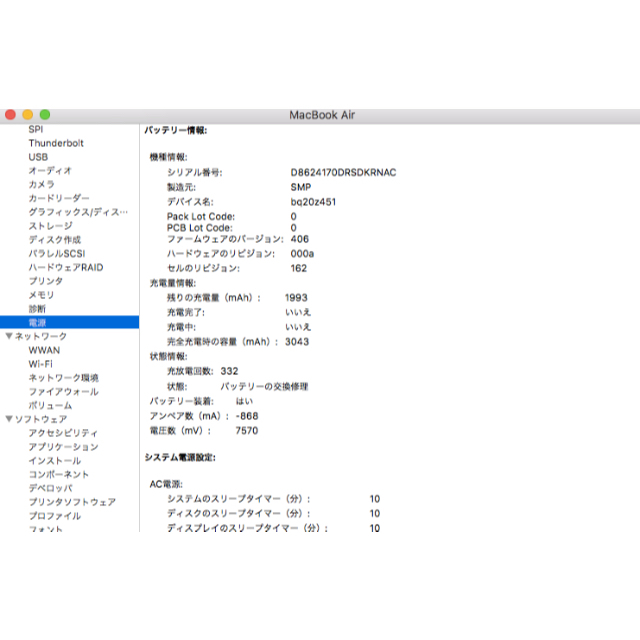
Task: Select デベロッパ in the sidebar
Action: coord(51,488)
